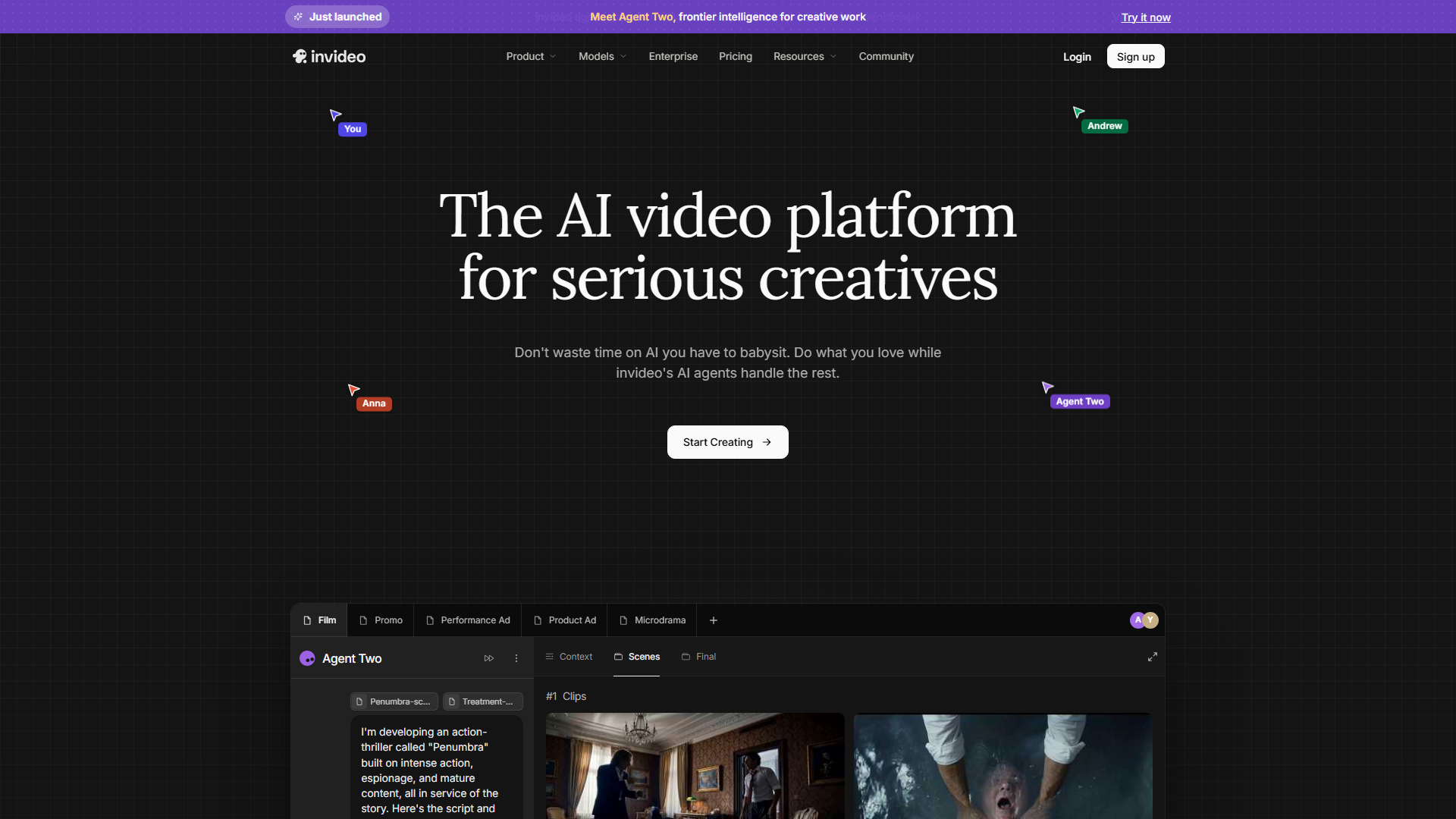Click the Try it now link
The height and width of the screenshot is (819, 1456).
[1146, 17]
